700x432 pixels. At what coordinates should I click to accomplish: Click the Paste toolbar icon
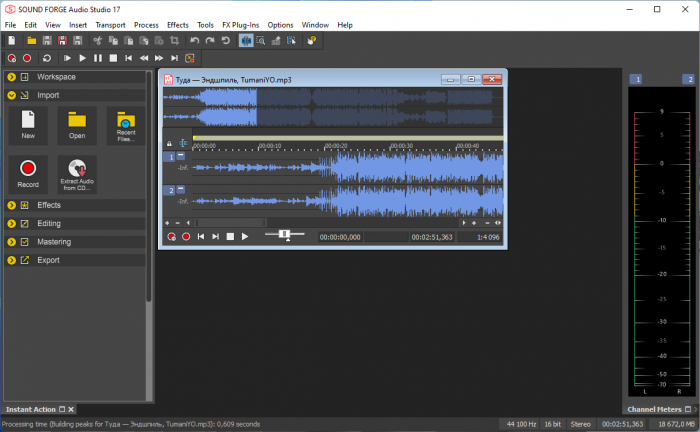(x=129, y=41)
